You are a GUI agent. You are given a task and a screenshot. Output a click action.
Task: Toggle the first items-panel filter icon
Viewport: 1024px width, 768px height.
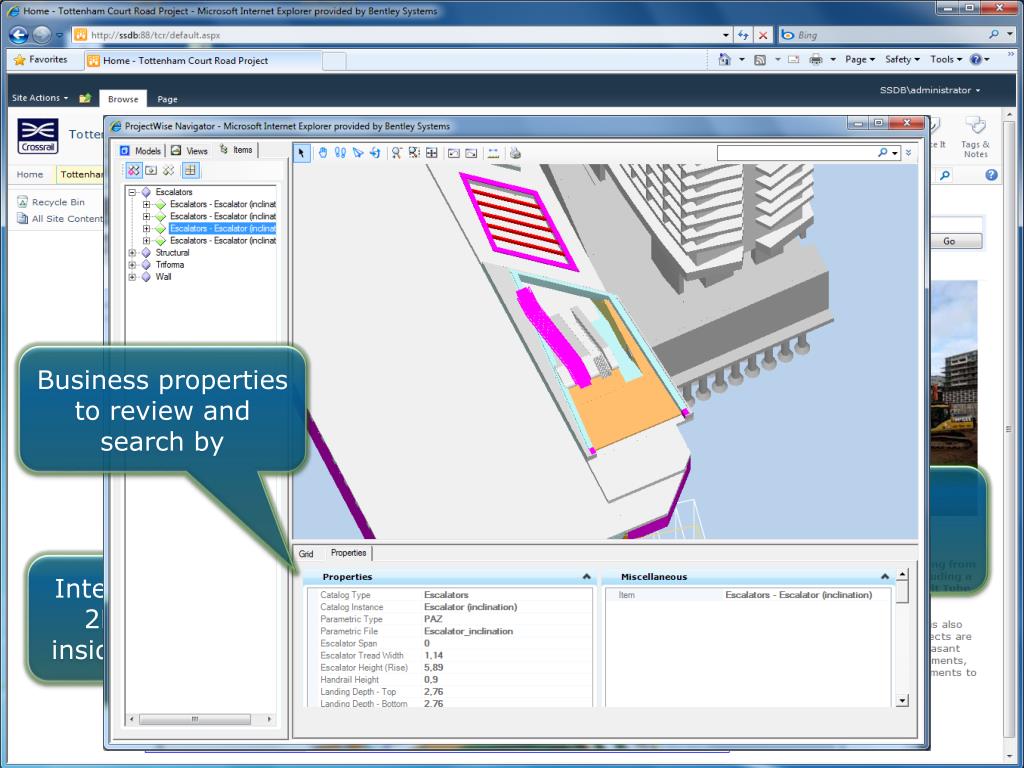(x=134, y=170)
